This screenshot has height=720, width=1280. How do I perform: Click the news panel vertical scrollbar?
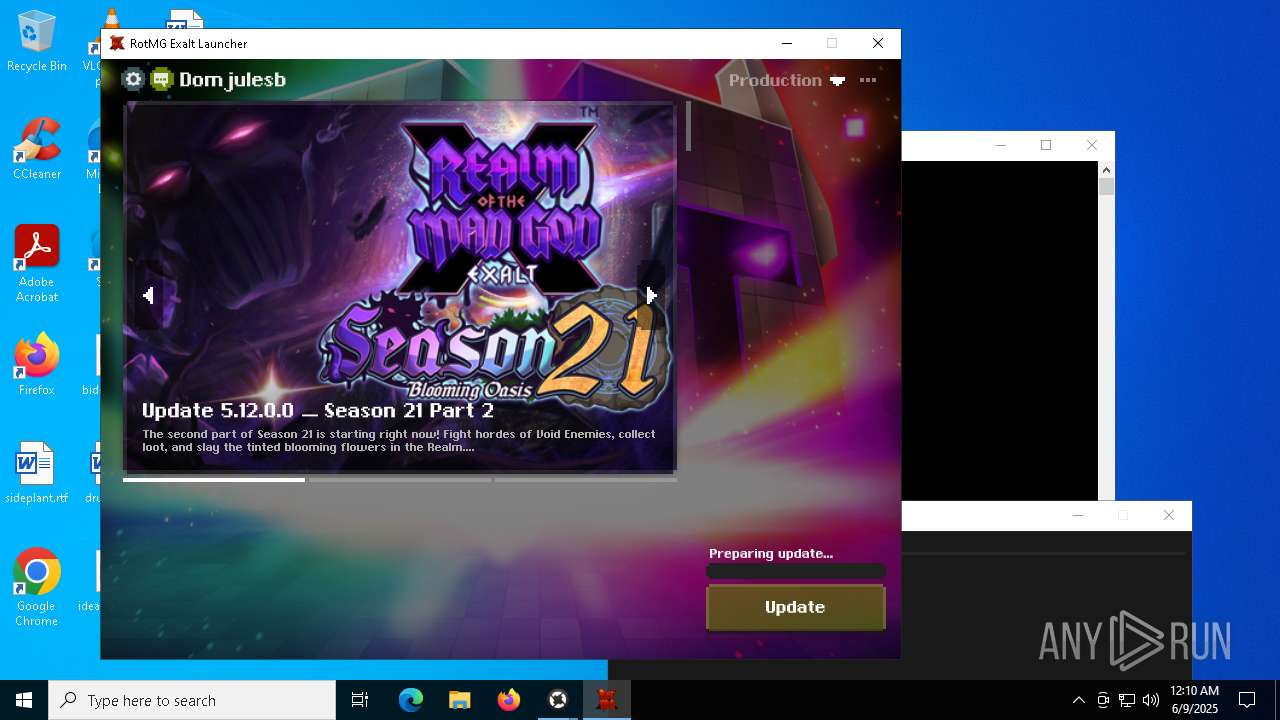688,127
